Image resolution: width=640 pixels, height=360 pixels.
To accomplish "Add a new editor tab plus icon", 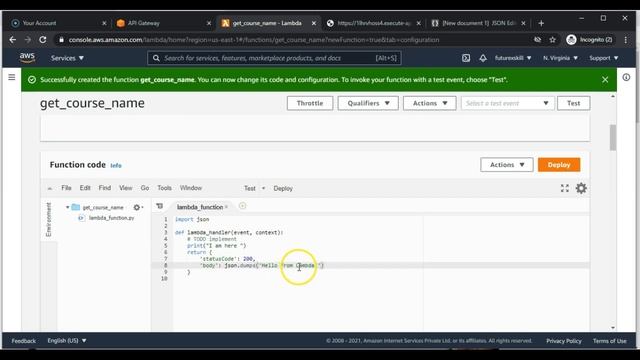I will click(242, 206).
